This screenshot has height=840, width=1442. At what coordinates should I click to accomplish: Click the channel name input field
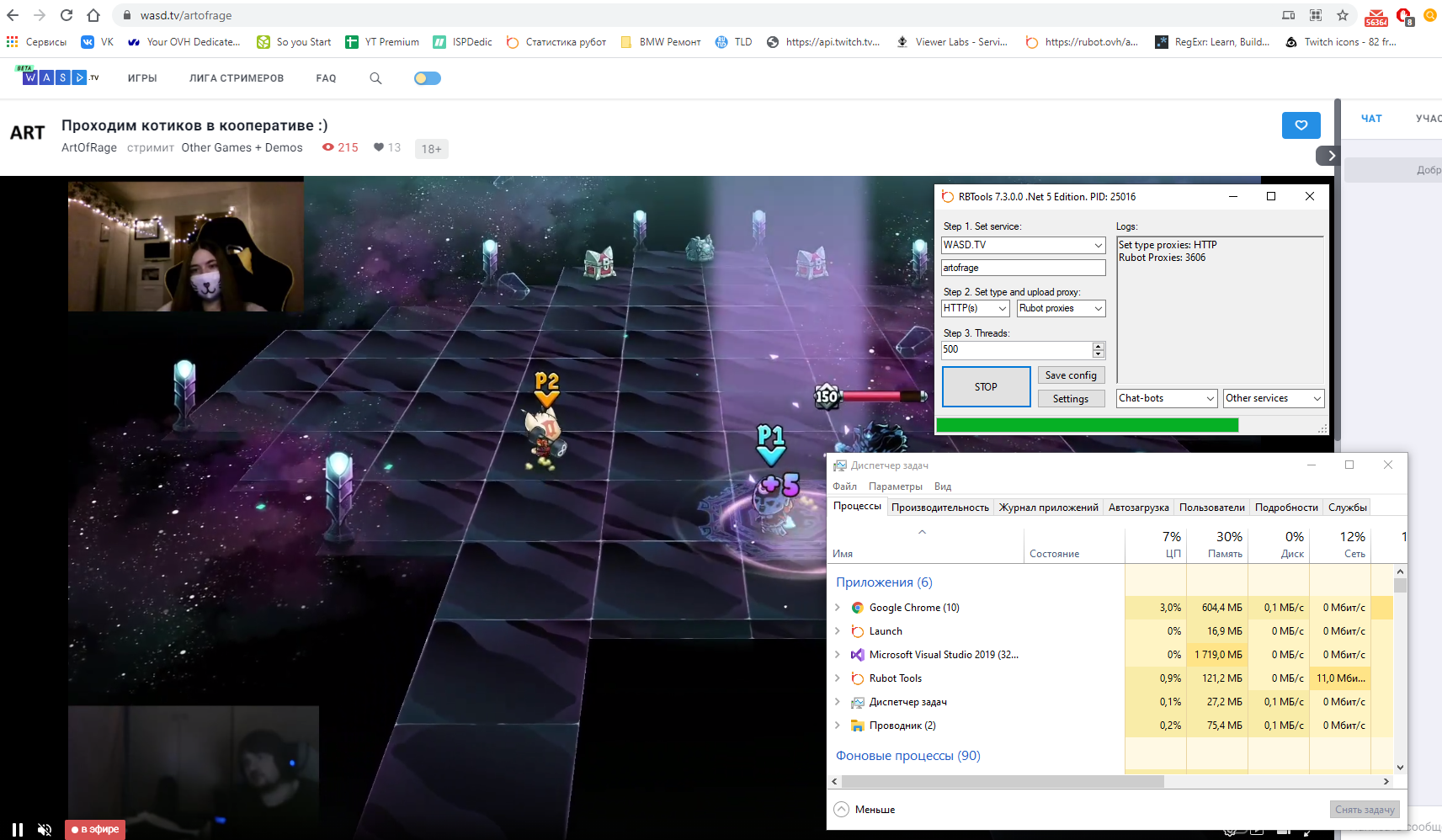1023,268
